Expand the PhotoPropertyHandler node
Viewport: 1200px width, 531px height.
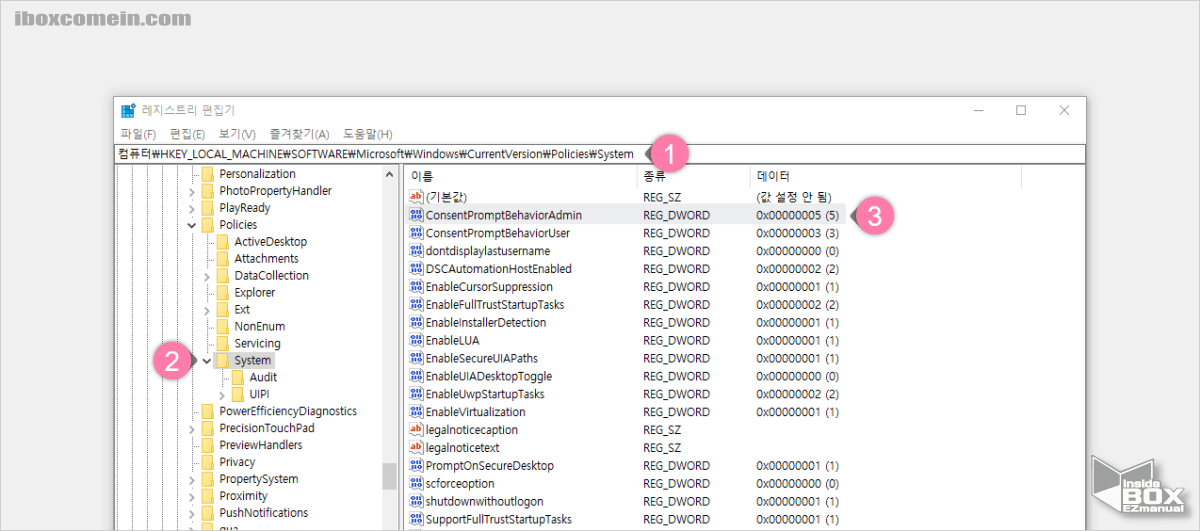pos(192,191)
